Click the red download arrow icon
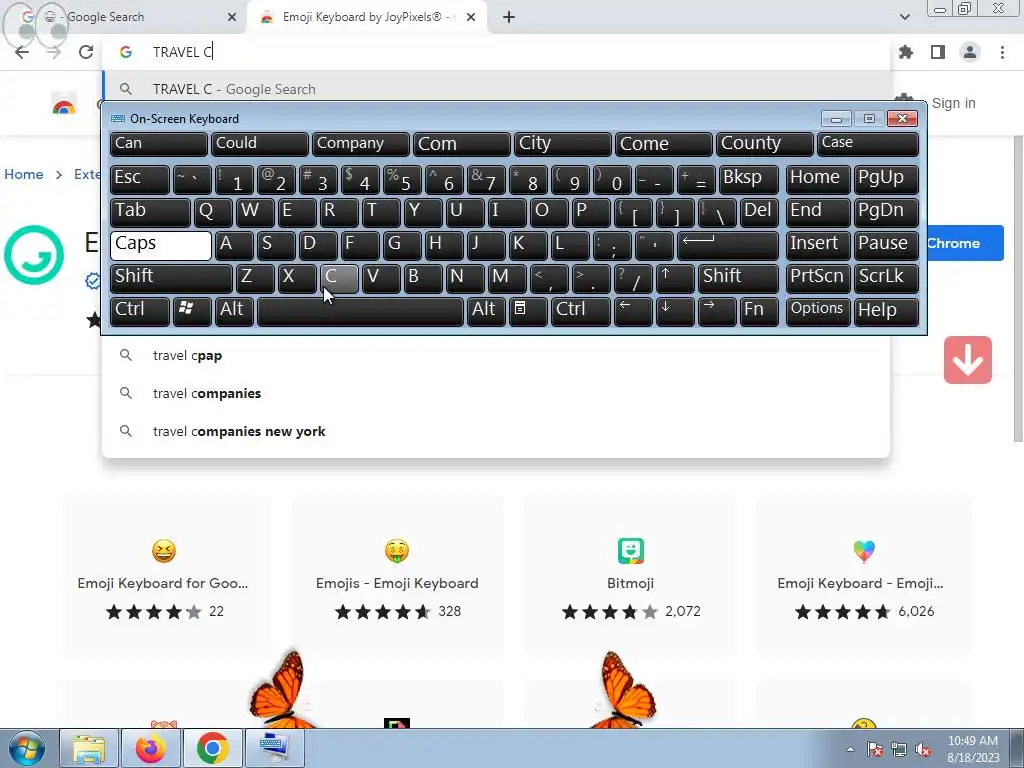The image size is (1024, 768). pos(968,360)
